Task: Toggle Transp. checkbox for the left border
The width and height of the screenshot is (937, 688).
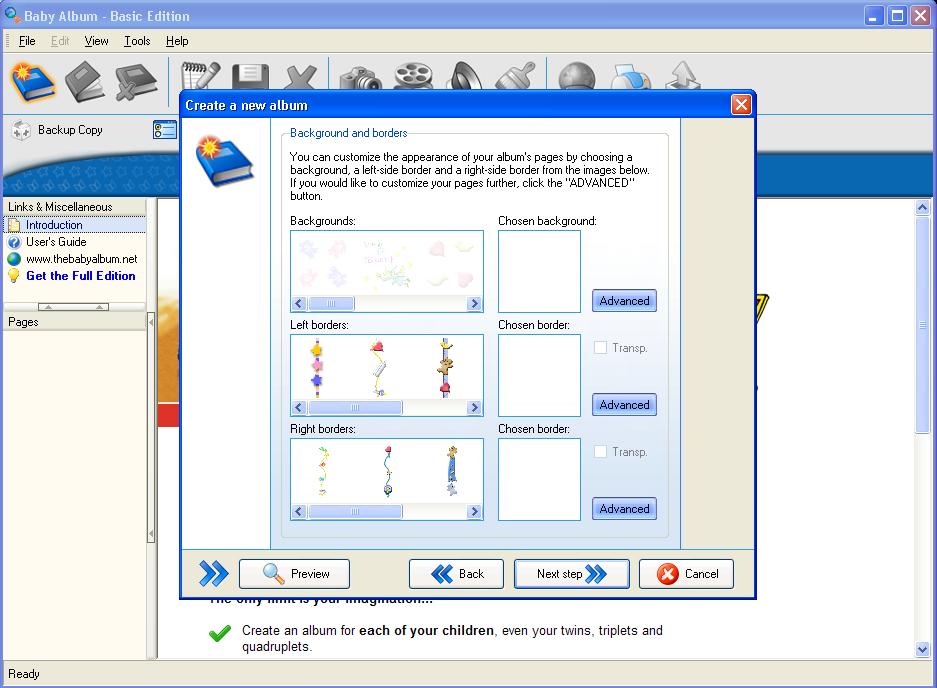Action: tap(601, 348)
